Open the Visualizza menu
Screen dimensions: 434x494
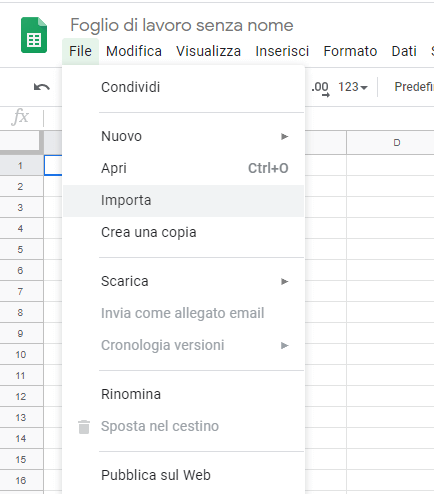208,51
